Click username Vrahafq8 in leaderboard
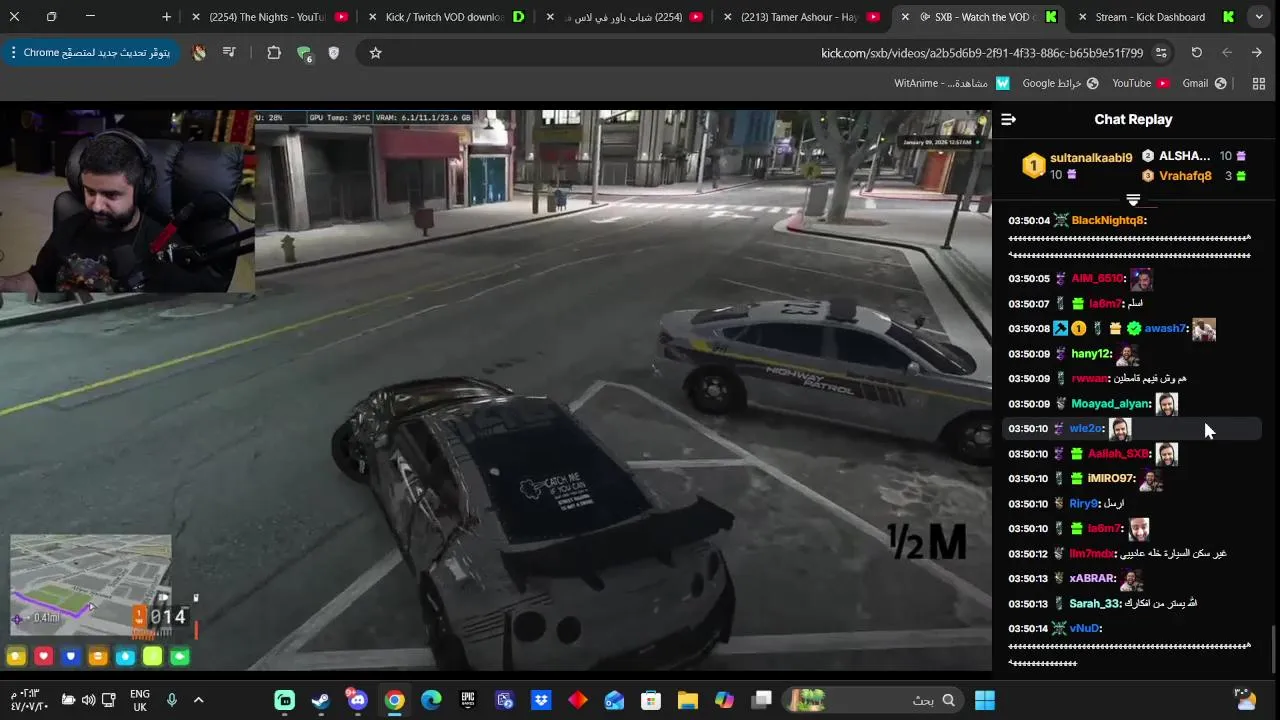1280x720 pixels. pyautogui.click(x=1185, y=176)
